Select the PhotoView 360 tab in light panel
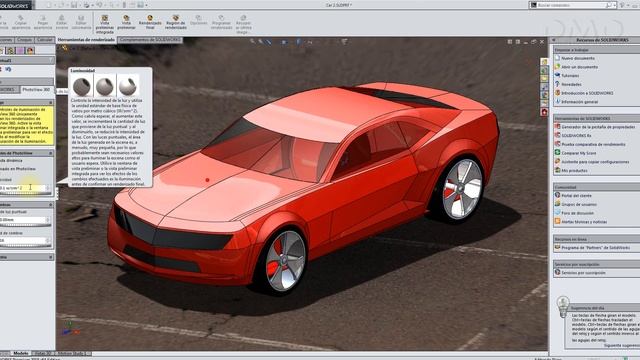The width and height of the screenshot is (640, 360). 36,89
